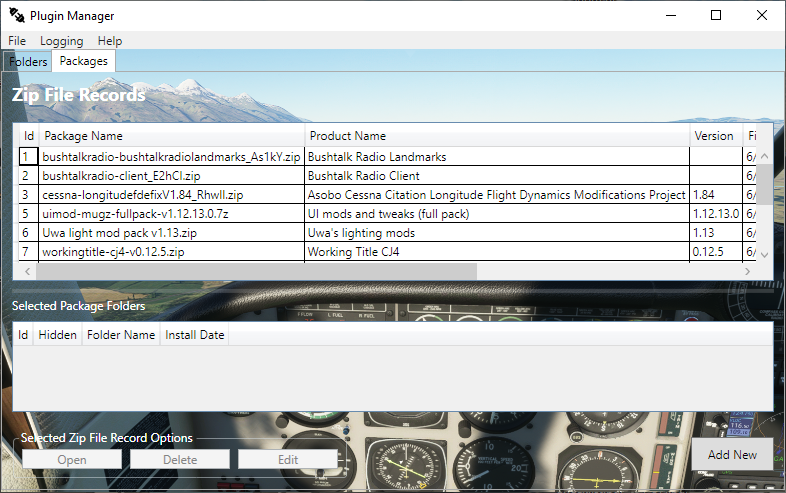The height and width of the screenshot is (493, 786).
Task: Click the right arrow of horizontal scrollbar
Action: [747, 271]
